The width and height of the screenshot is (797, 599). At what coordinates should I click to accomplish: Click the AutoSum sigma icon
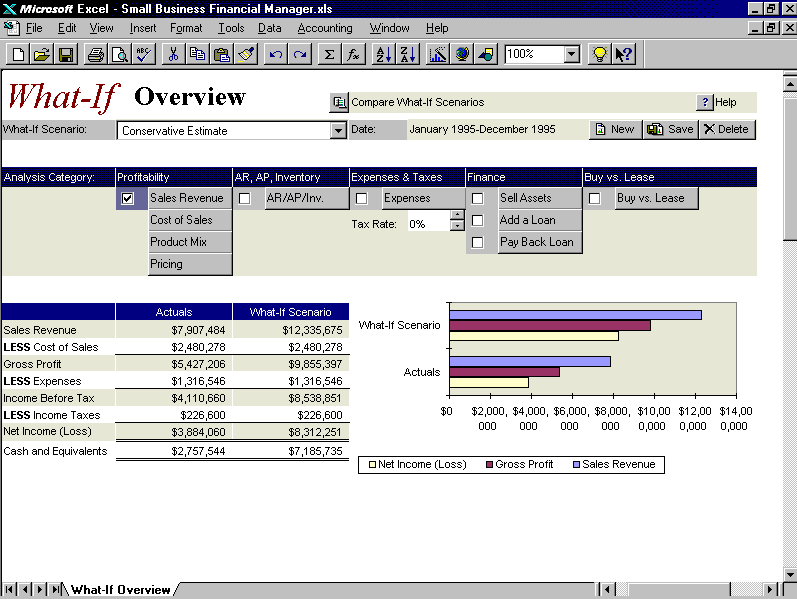(329, 54)
